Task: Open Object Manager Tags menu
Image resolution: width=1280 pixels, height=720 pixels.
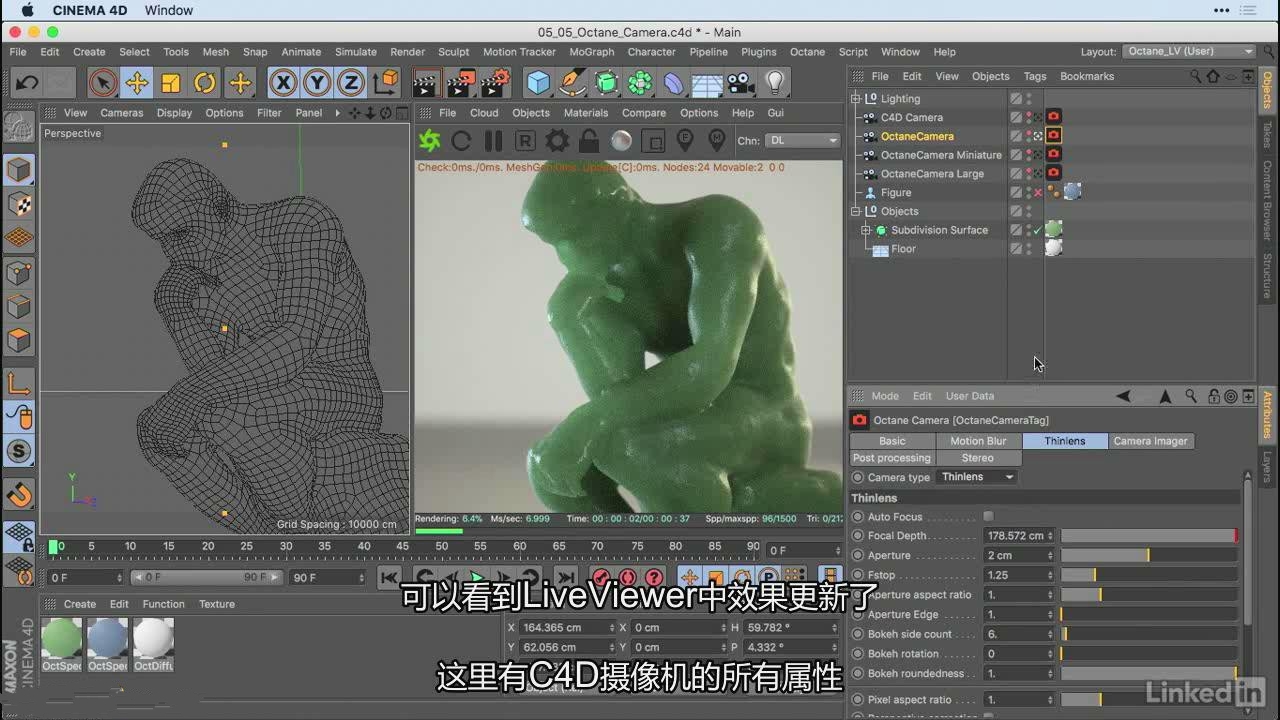Action: point(1035,76)
